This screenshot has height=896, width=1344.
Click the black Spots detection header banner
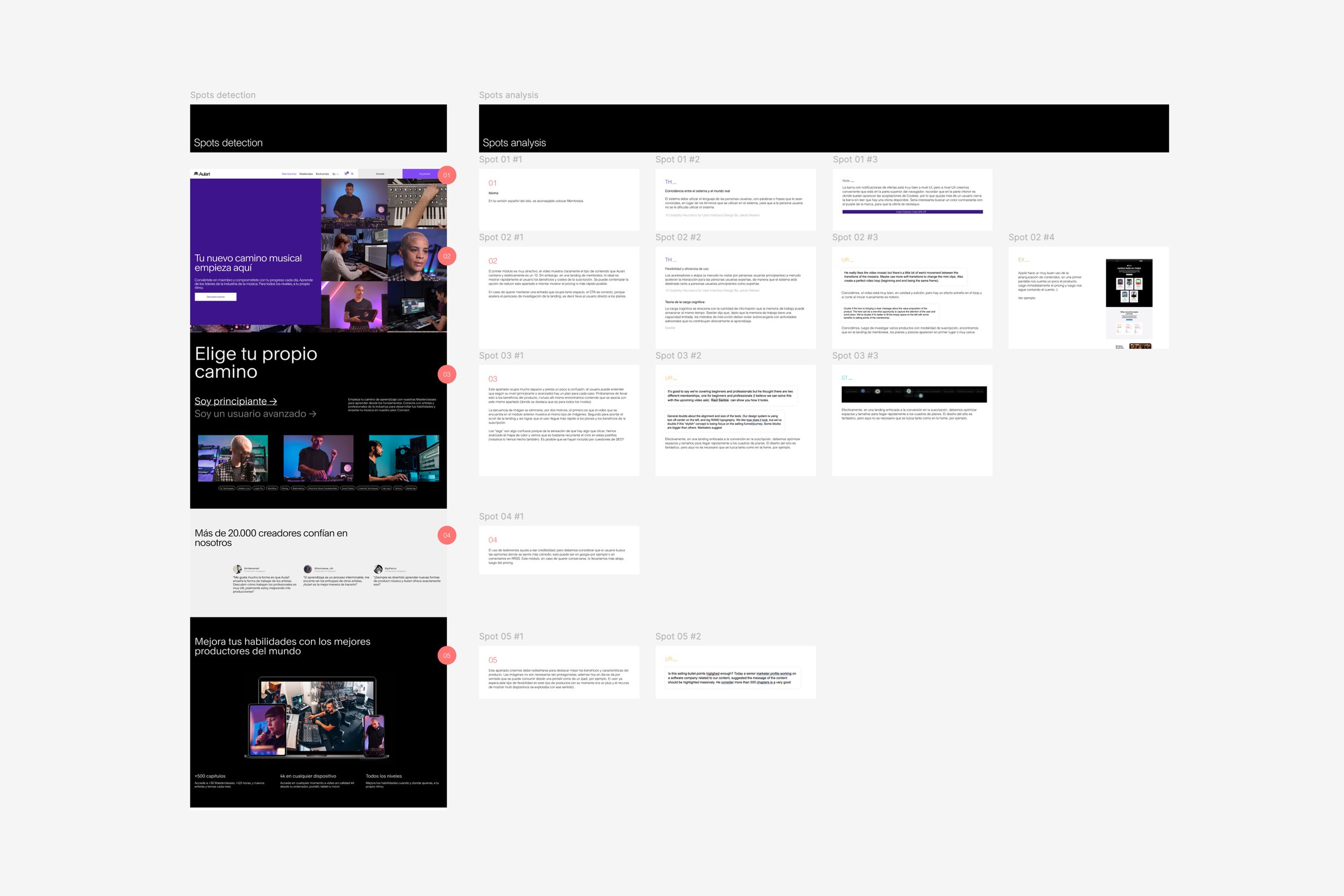click(x=318, y=128)
